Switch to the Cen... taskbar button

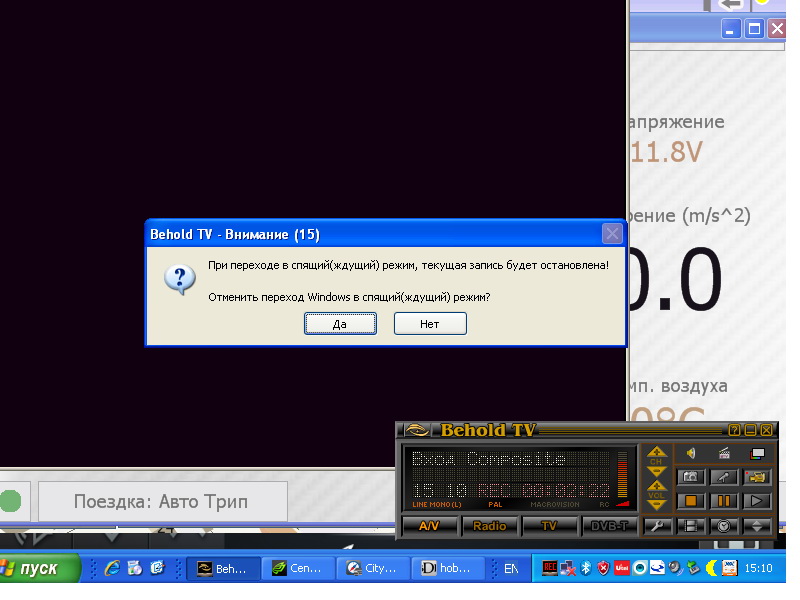298,568
